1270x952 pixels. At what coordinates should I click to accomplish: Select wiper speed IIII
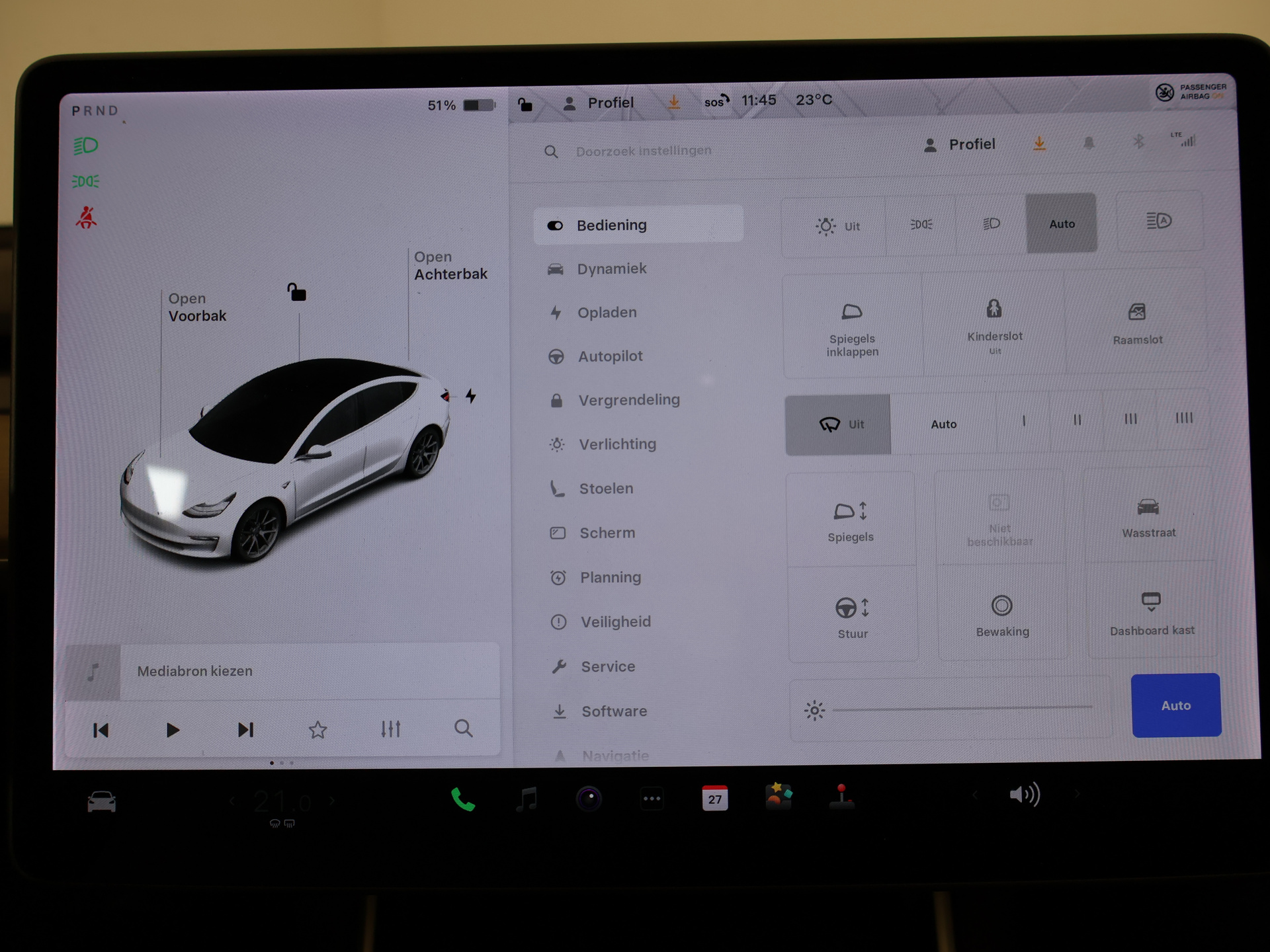(x=1183, y=418)
